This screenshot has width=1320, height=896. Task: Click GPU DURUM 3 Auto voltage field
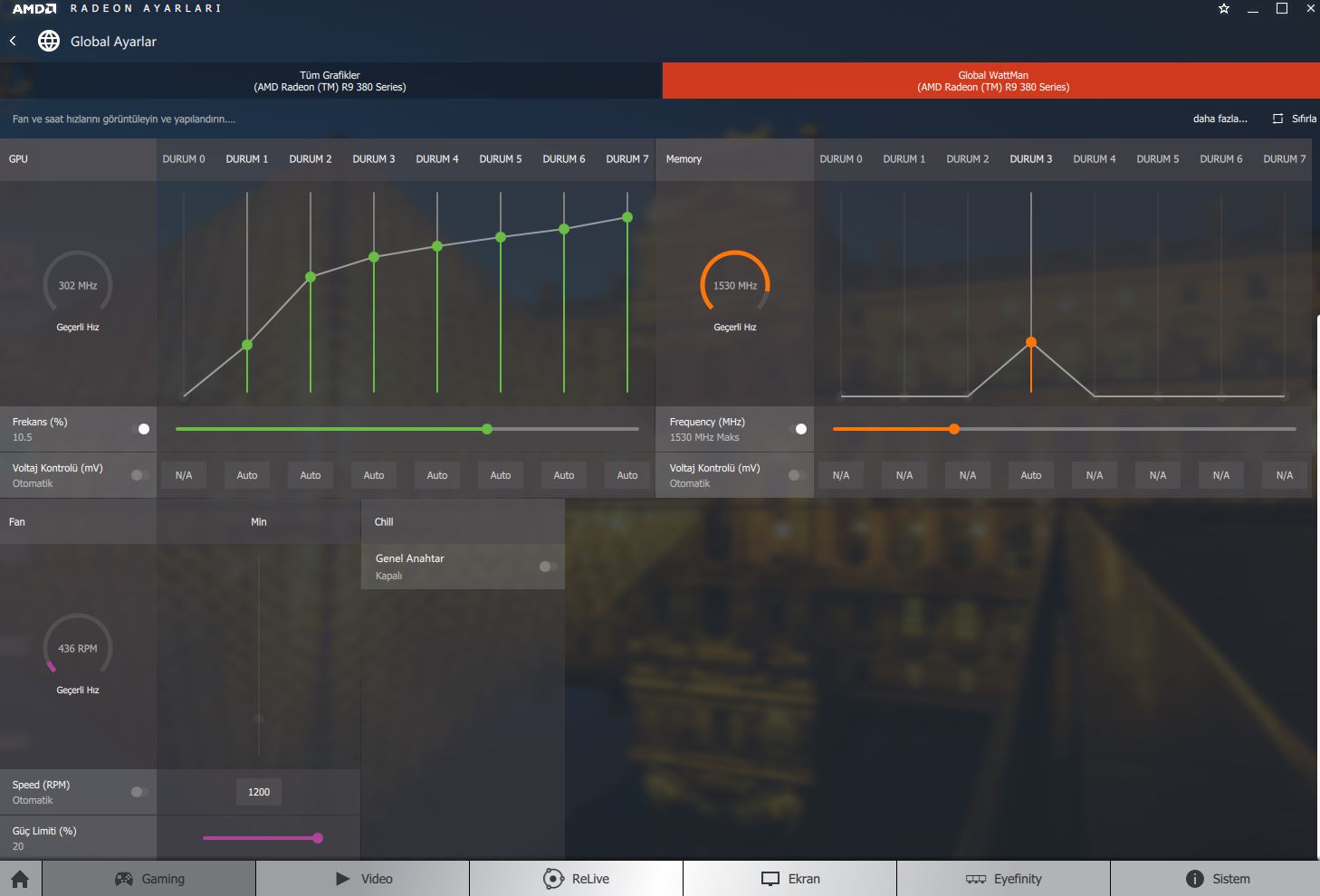374,475
